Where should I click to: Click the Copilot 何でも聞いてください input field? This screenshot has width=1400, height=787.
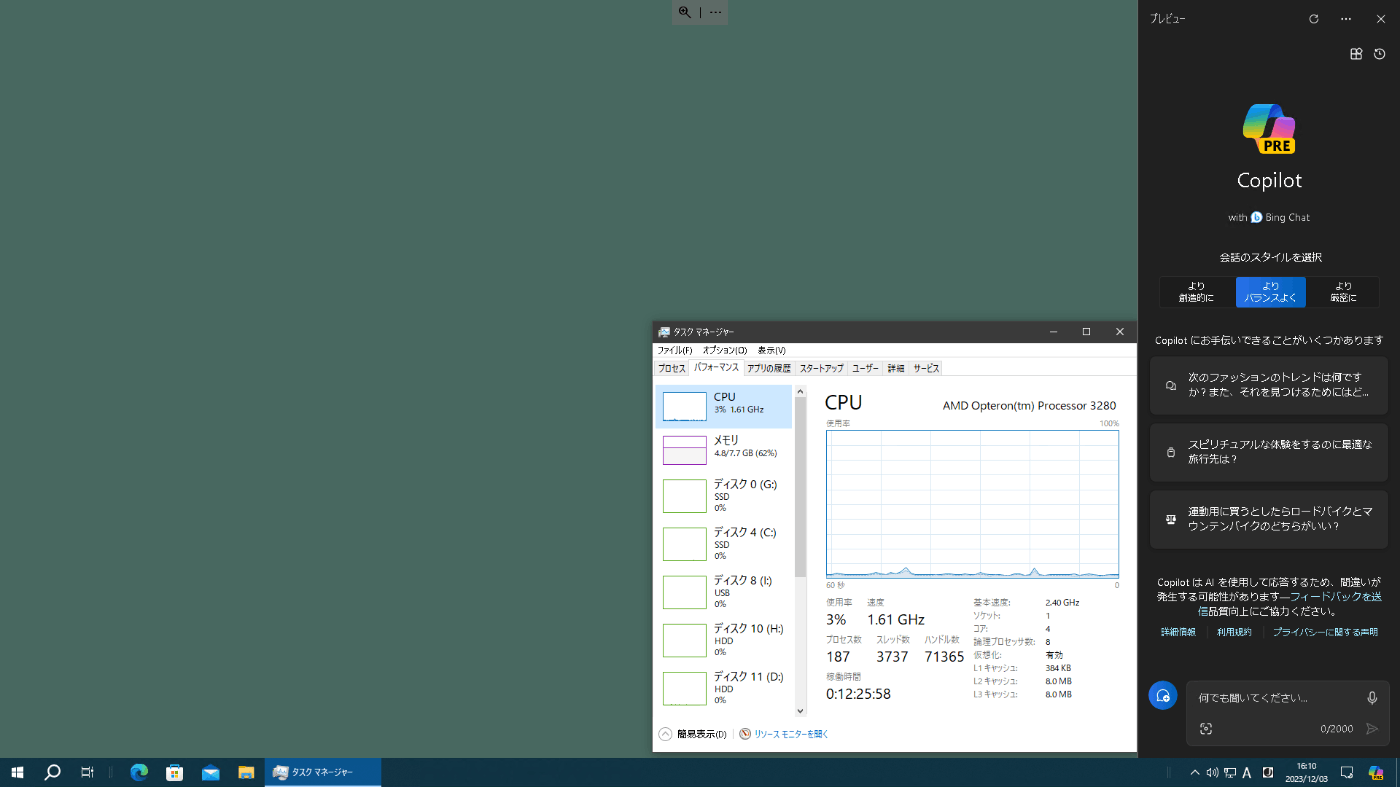coord(1277,698)
